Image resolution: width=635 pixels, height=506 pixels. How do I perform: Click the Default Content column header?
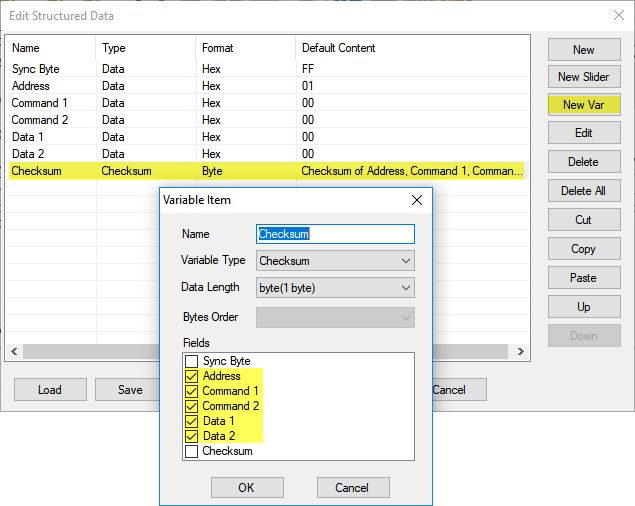(413, 48)
